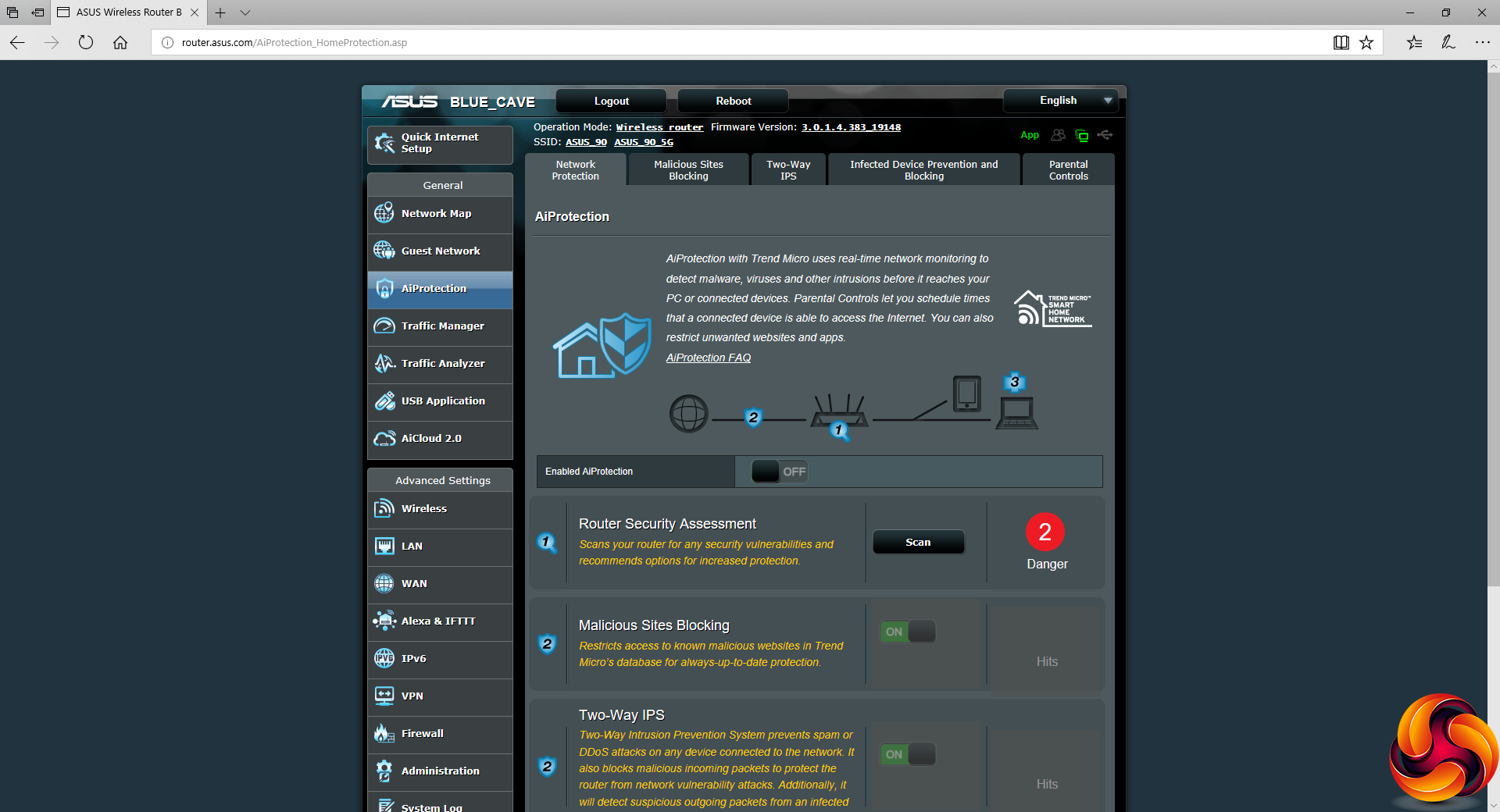Open LAN settings
The image size is (1500, 812).
440,547
